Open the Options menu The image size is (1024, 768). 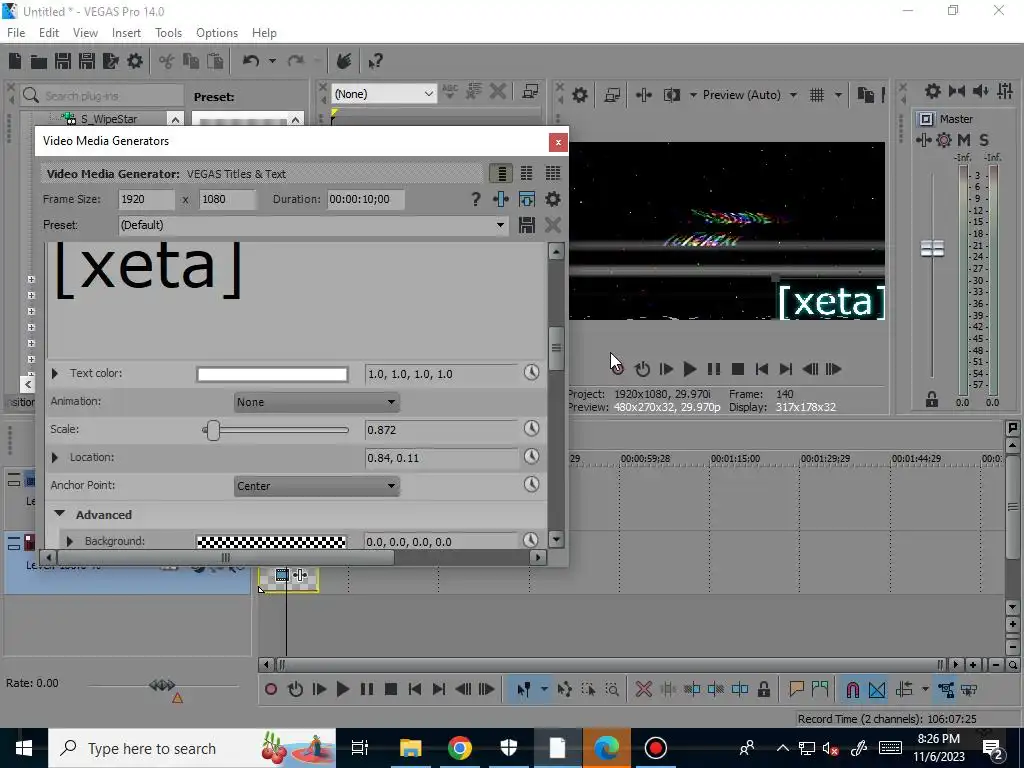click(217, 33)
